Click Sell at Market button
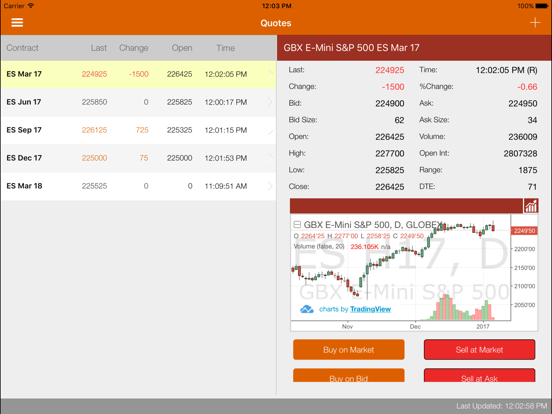Image resolution: width=552 pixels, height=414 pixels. coord(479,350)
